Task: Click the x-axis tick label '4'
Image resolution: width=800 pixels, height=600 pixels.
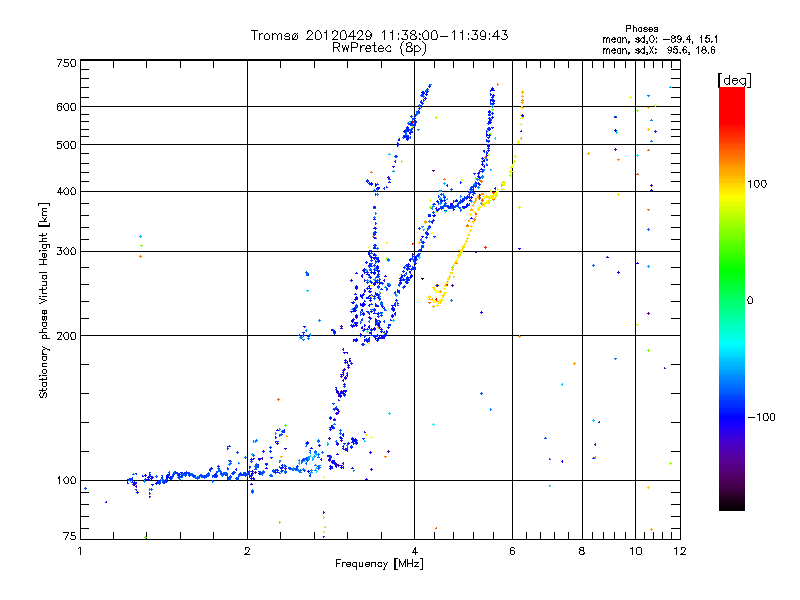Action: point(414,551)
